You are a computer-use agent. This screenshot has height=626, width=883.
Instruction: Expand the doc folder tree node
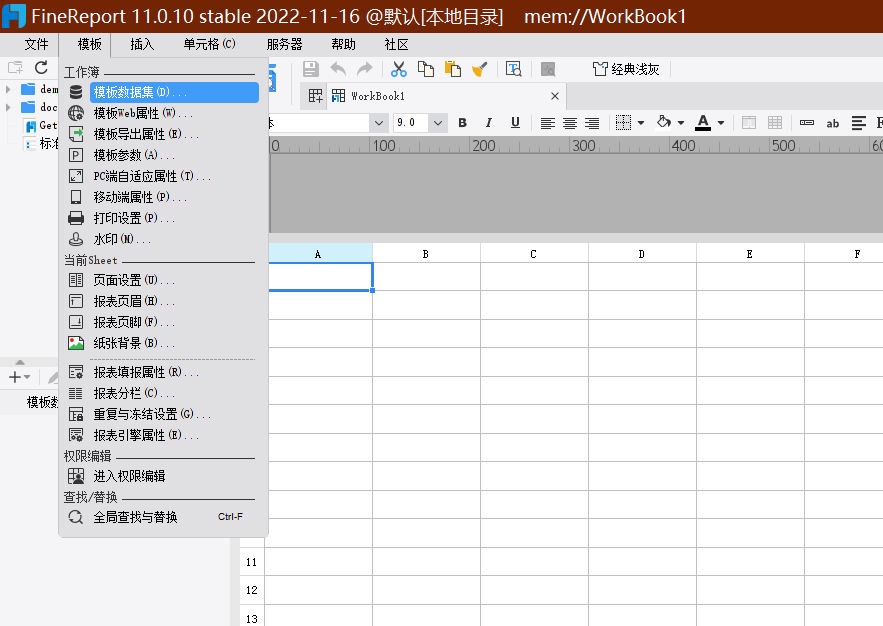[x=8, y=107]
